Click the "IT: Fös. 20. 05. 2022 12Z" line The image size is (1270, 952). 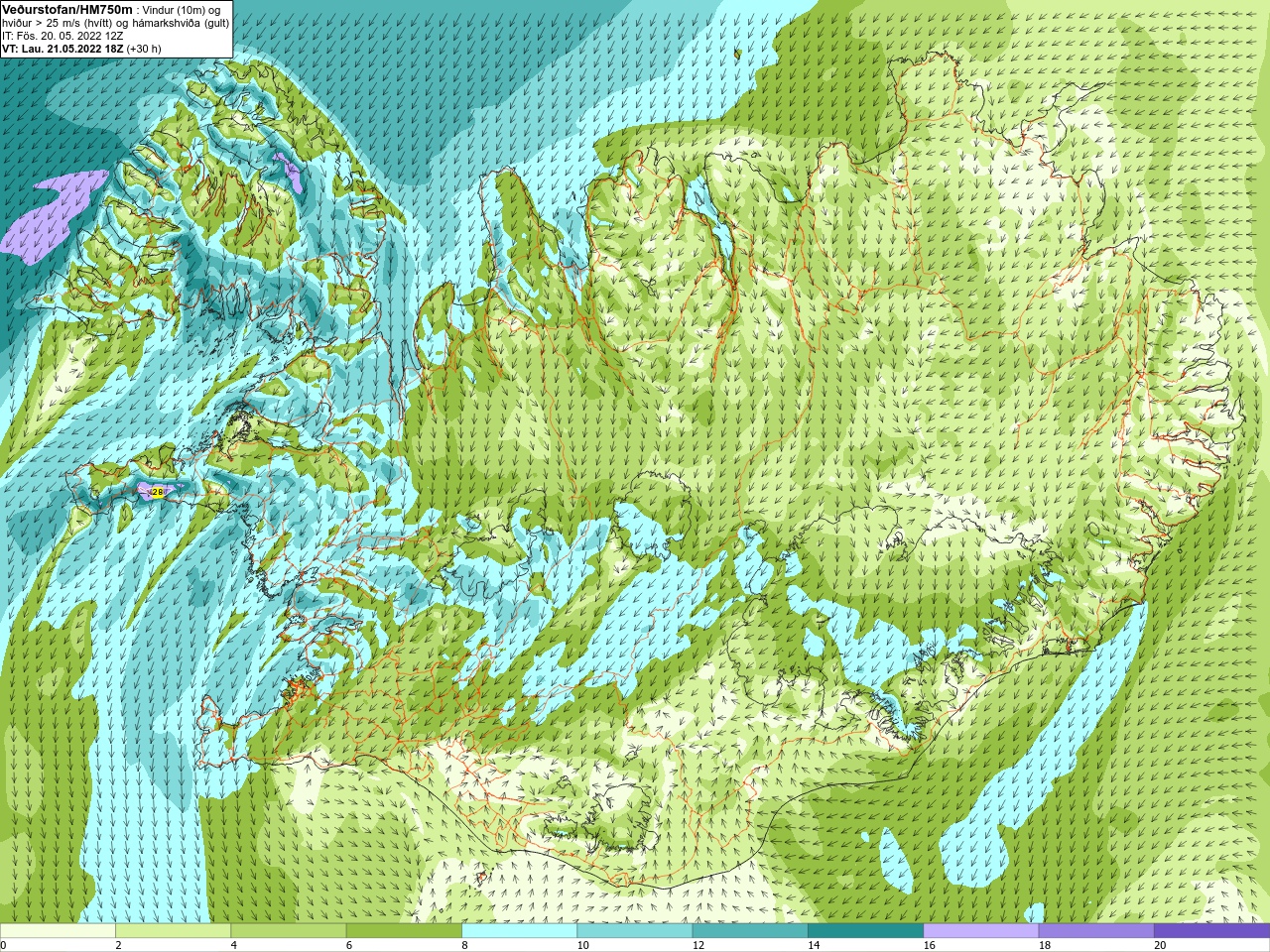coord(63,36)
